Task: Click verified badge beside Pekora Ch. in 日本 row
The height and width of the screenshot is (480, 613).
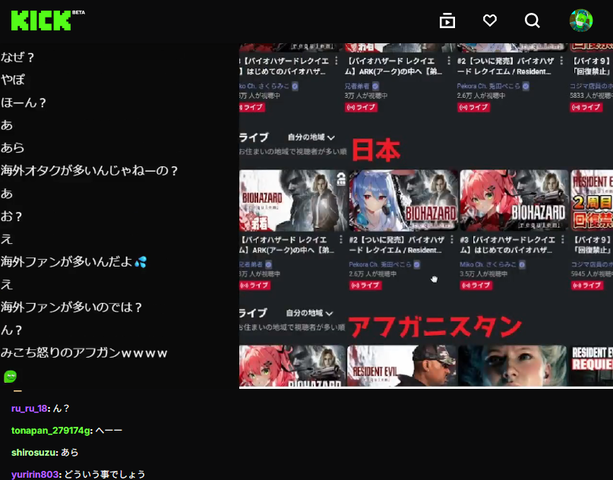Action: click(x=417, y=265)
